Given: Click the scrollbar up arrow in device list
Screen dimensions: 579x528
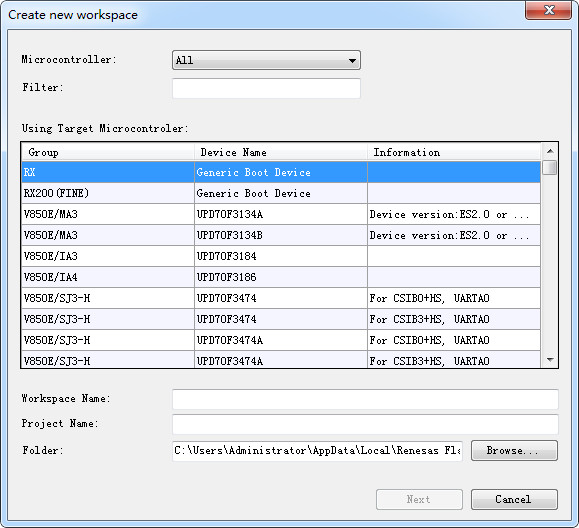Looking at the screenshot, I should pos(550,151).
